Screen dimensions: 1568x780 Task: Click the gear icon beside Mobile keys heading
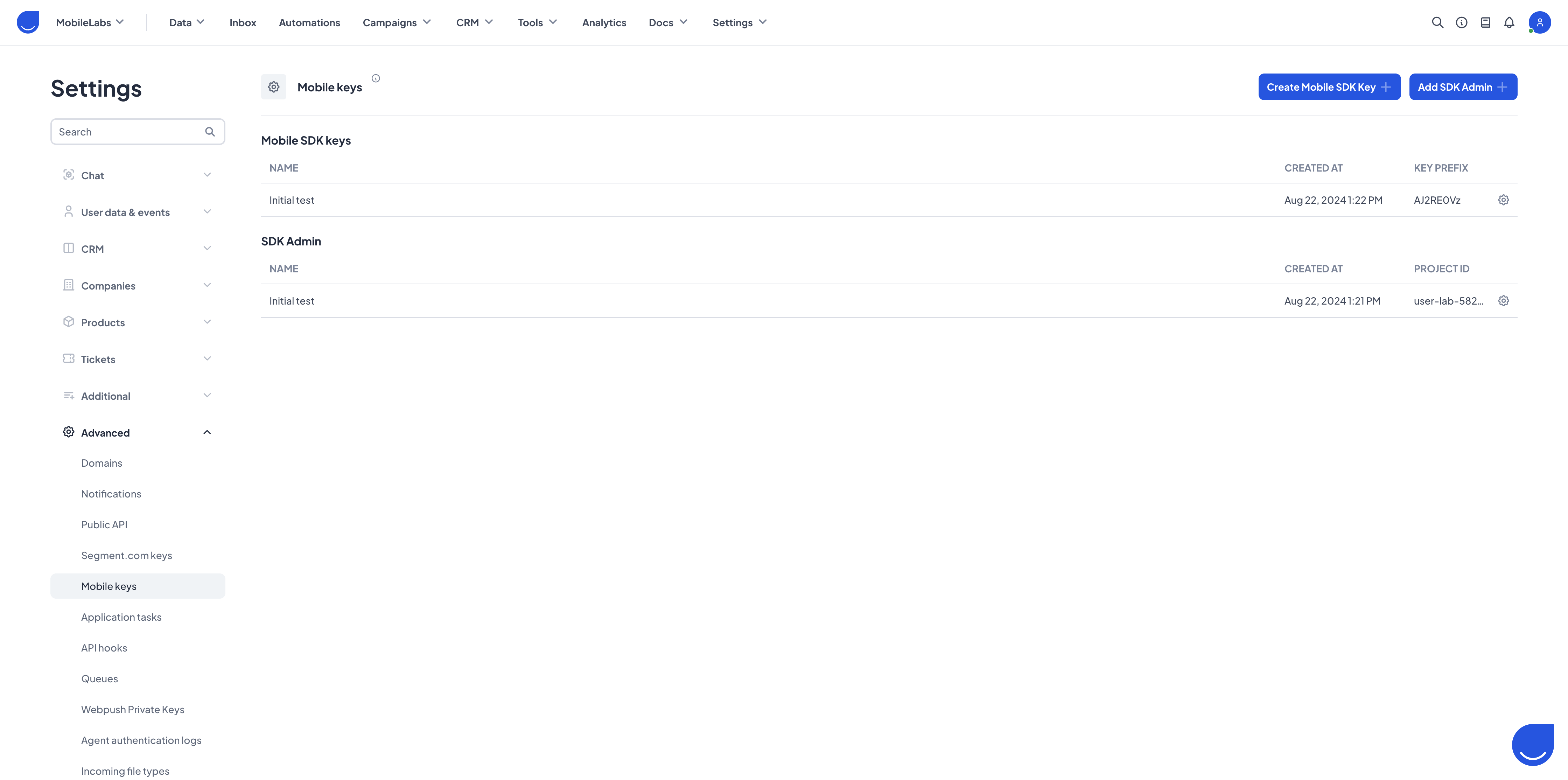pyautogui.click(x=274, y=87)
